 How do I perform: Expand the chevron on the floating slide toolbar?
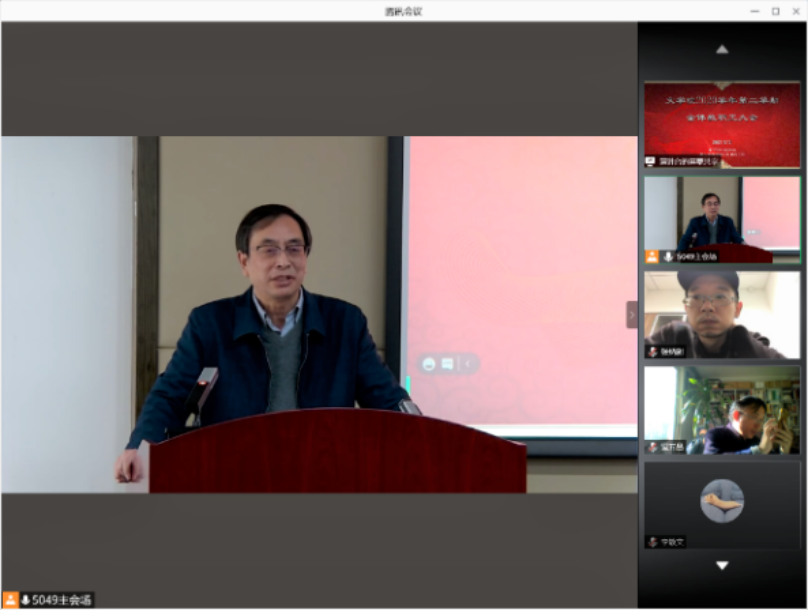point(469,364)
